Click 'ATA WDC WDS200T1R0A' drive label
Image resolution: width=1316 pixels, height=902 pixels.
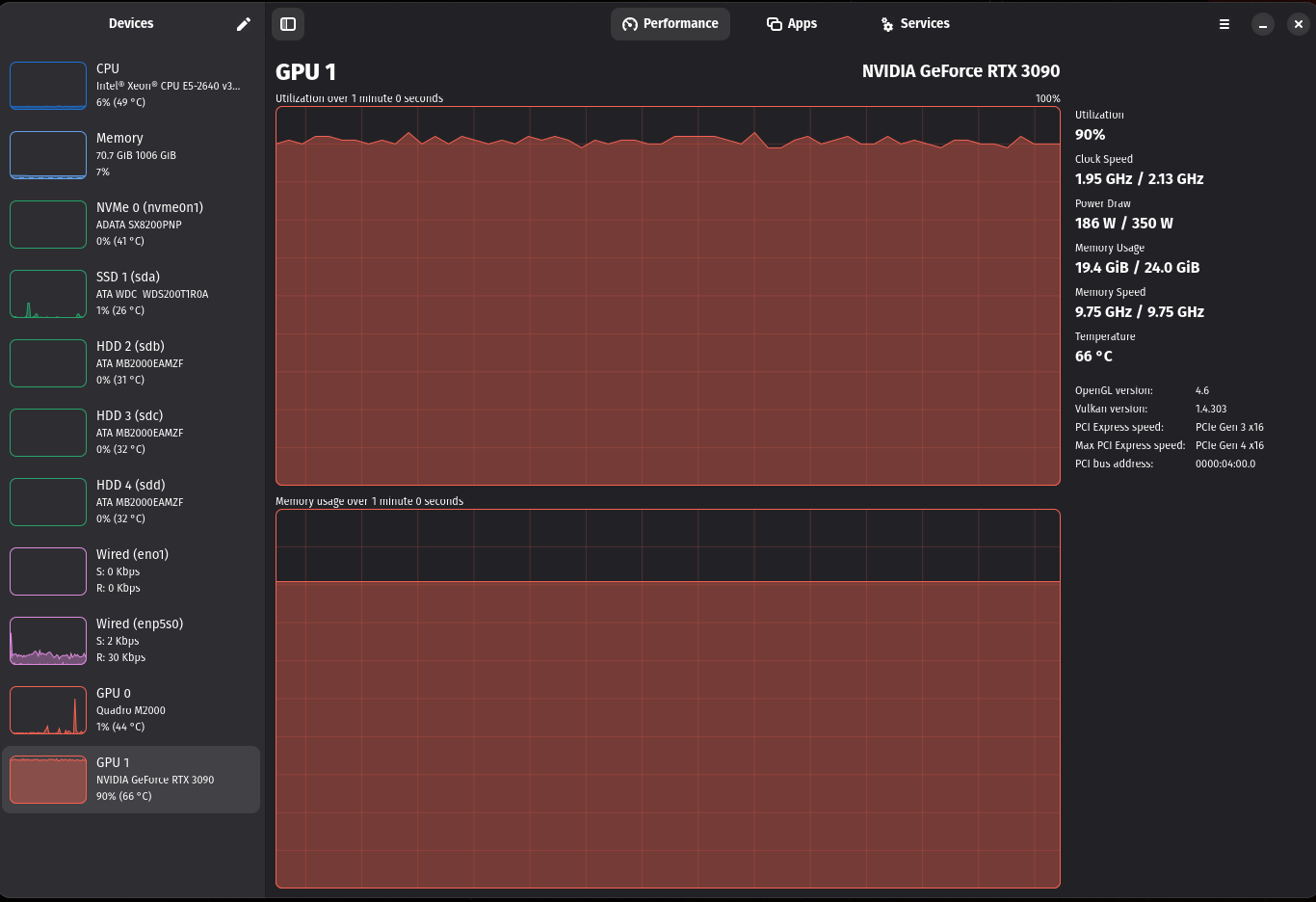(152, 294)
